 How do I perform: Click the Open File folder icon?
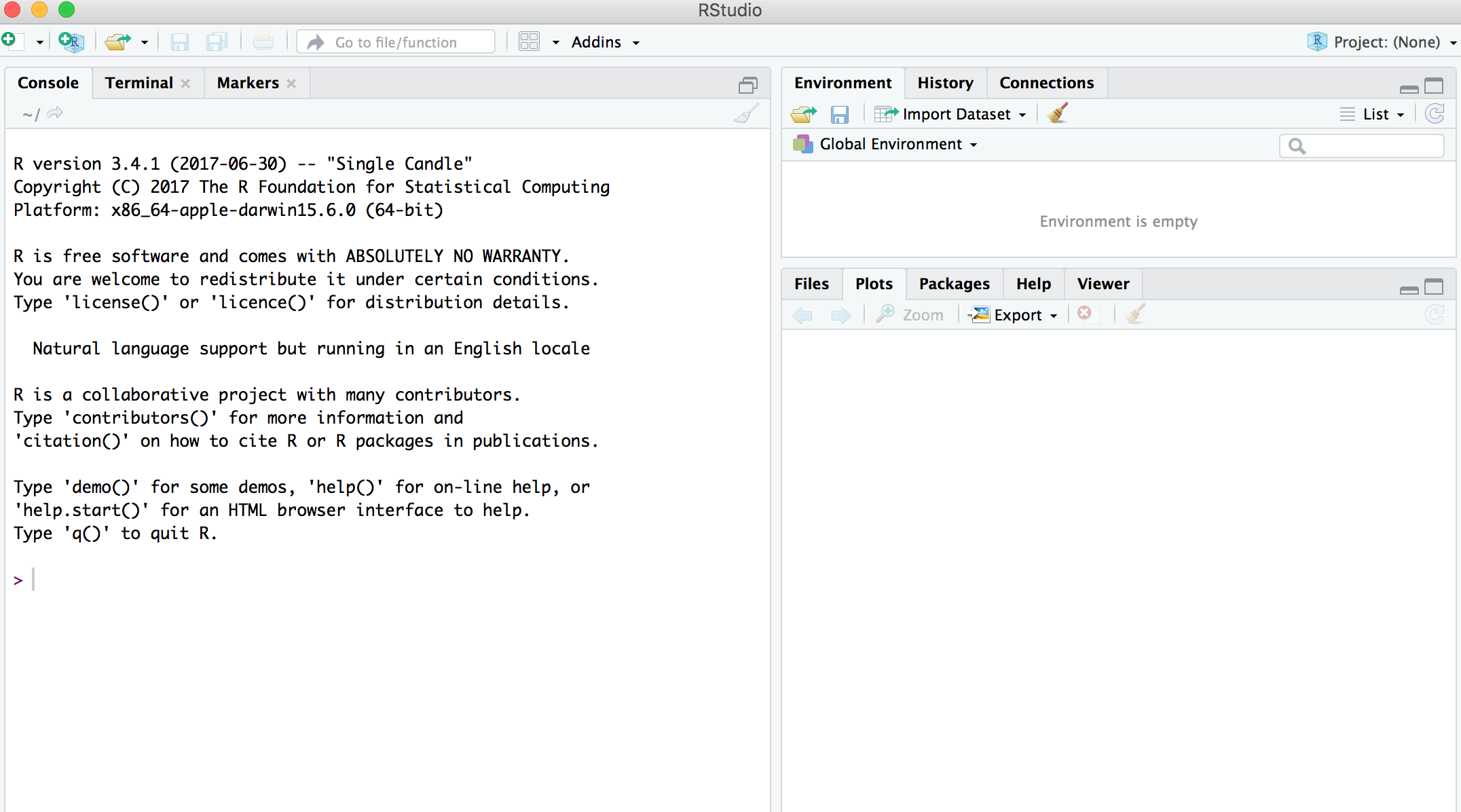(117, 42)
